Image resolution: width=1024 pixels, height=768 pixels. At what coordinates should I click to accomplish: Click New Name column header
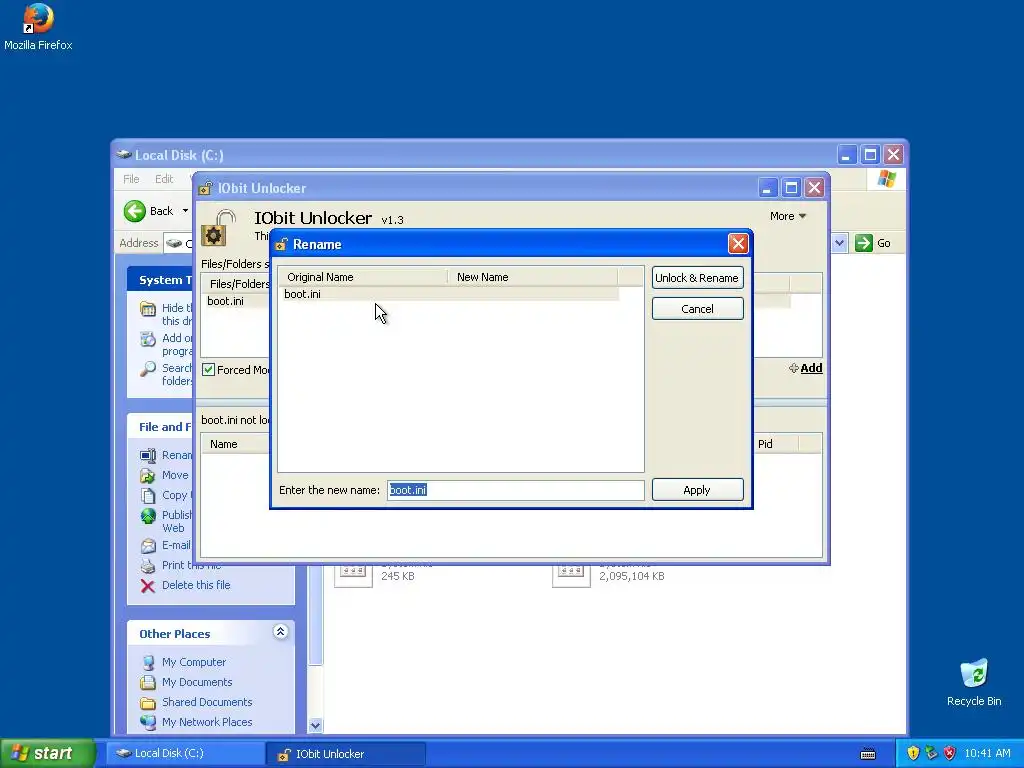532,277
